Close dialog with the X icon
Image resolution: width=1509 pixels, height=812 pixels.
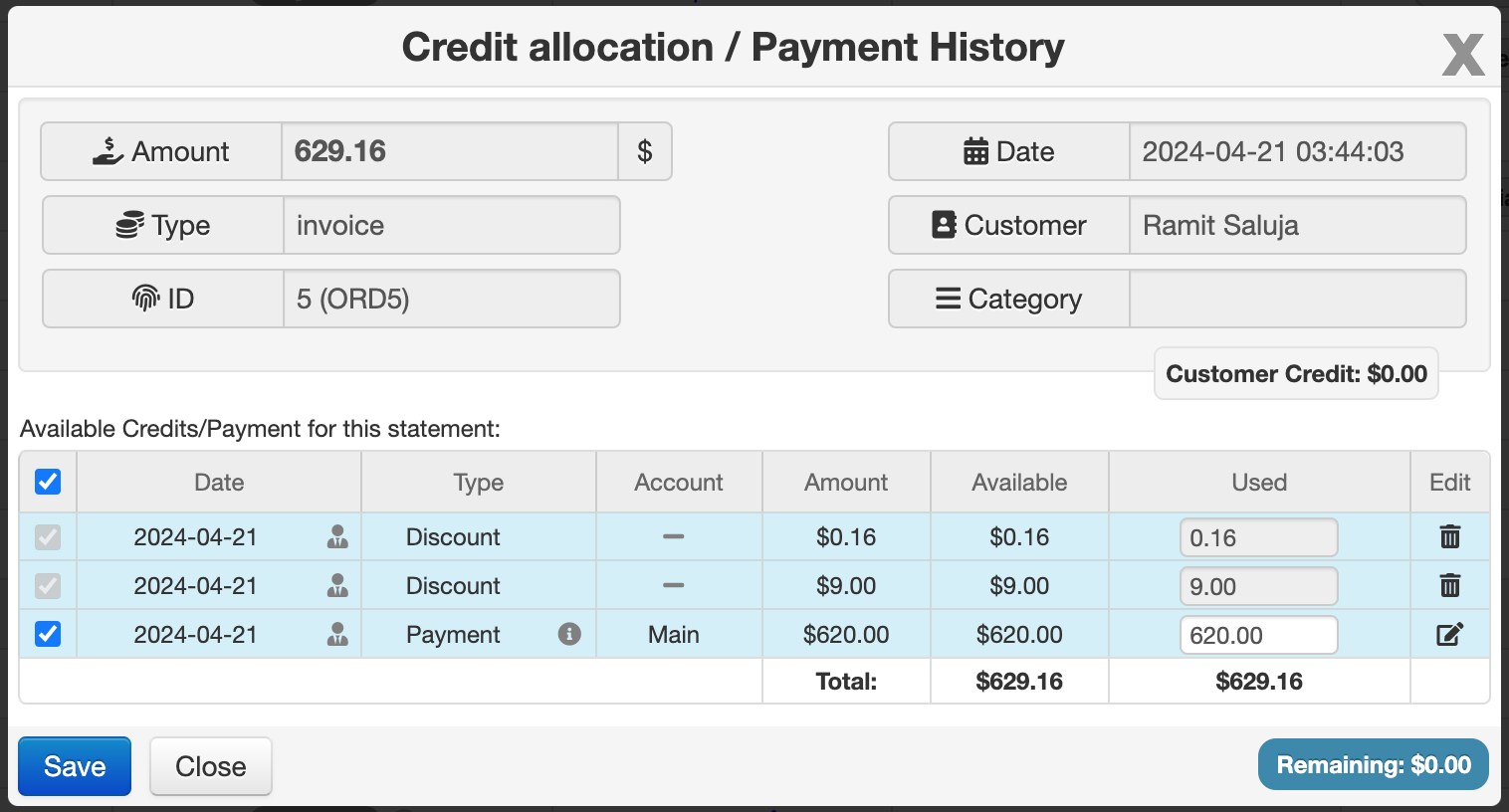(1463, 54)
